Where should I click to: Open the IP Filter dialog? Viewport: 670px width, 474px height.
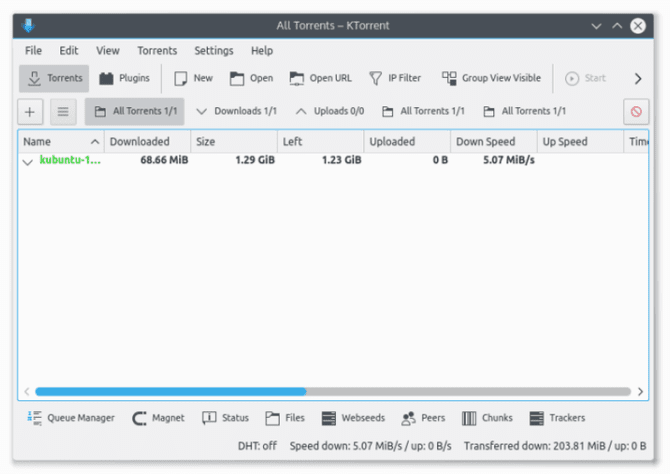tap(395, 79)
